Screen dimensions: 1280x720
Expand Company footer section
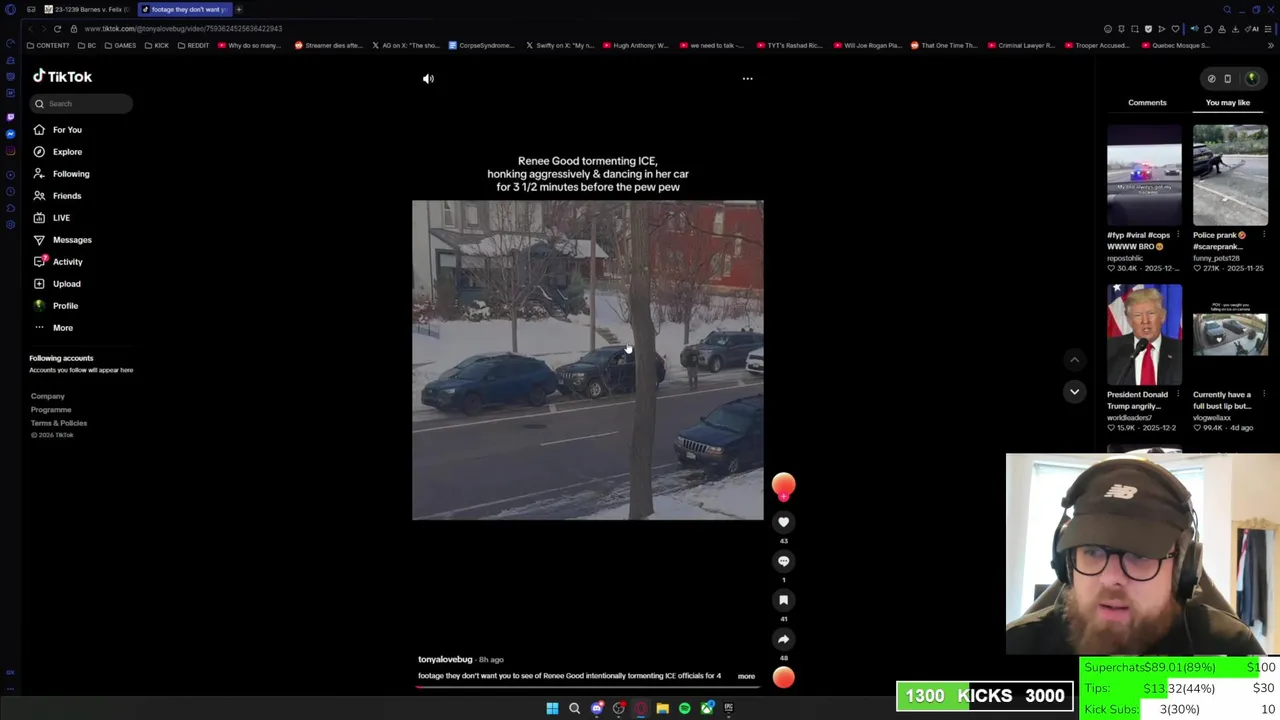[x=47, y=397]
